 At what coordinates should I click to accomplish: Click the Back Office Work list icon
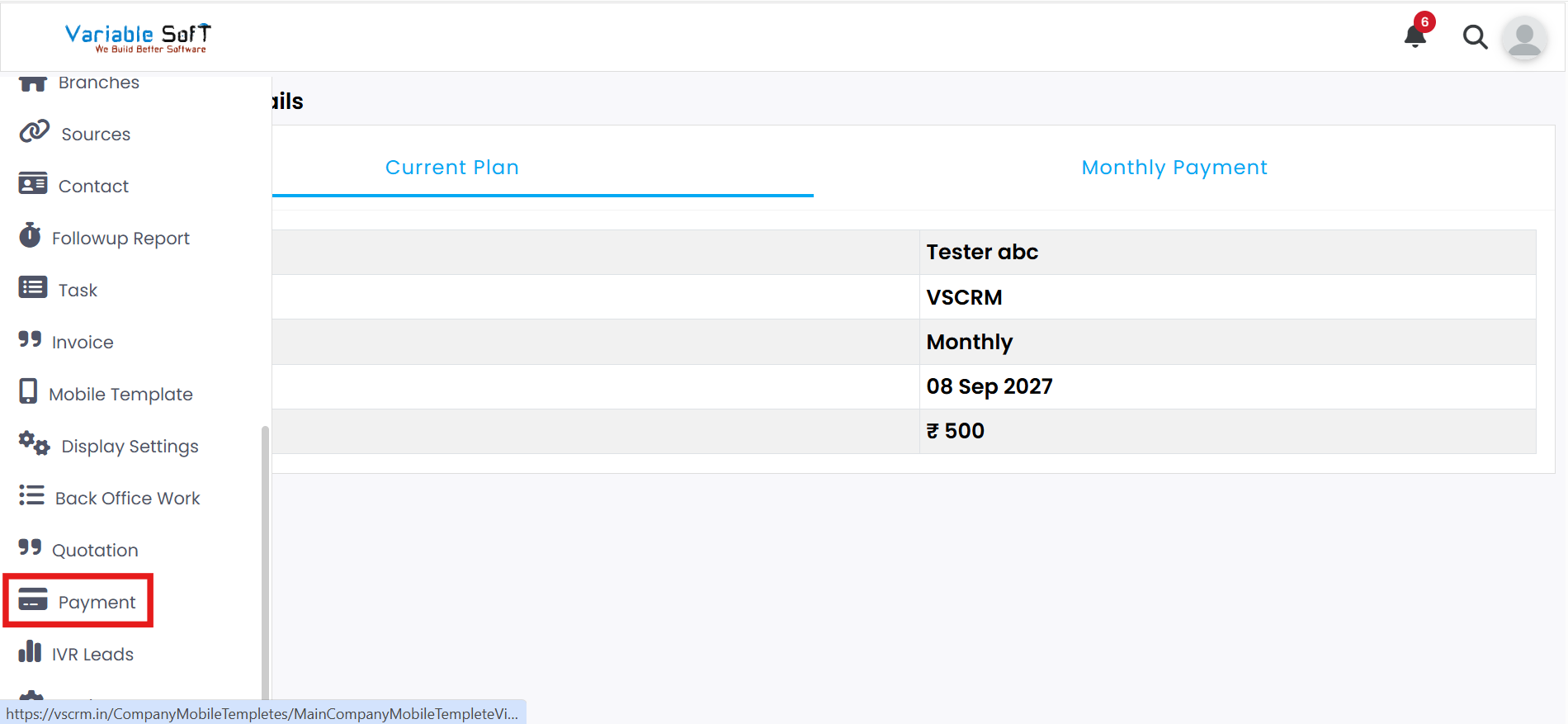coord(31,495)
